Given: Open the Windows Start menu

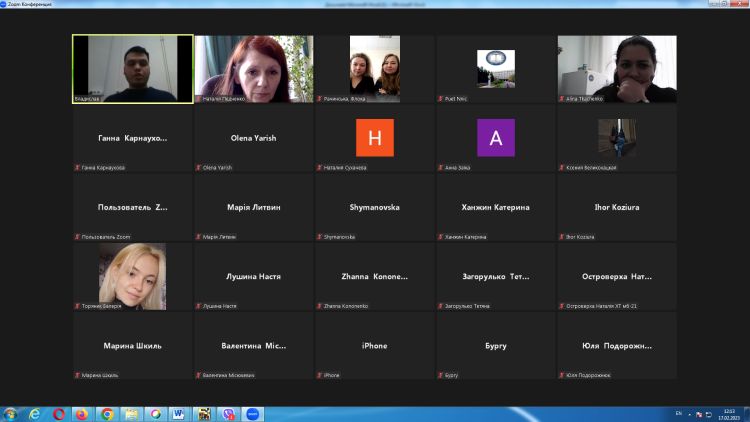Looking at the screenshot, I should (11, 413).
